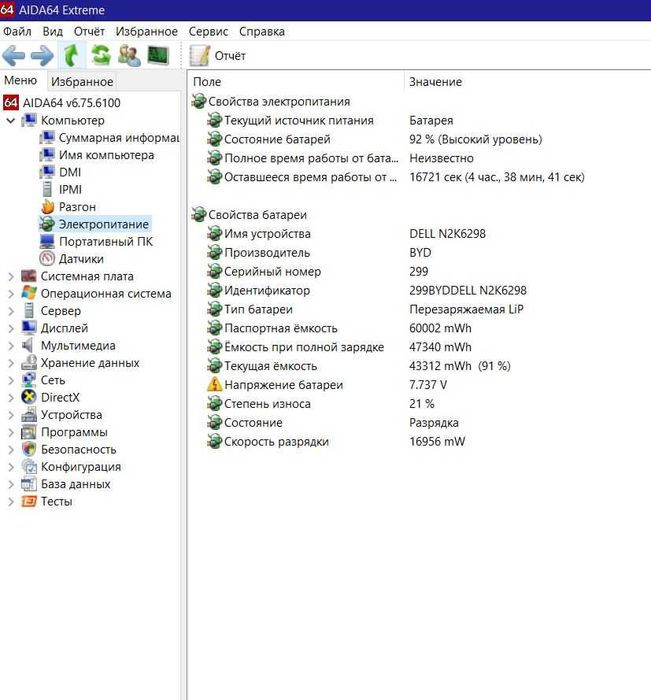Go forward with the blue right arrow
Screen dimensions: 651x700
point(43,56)
